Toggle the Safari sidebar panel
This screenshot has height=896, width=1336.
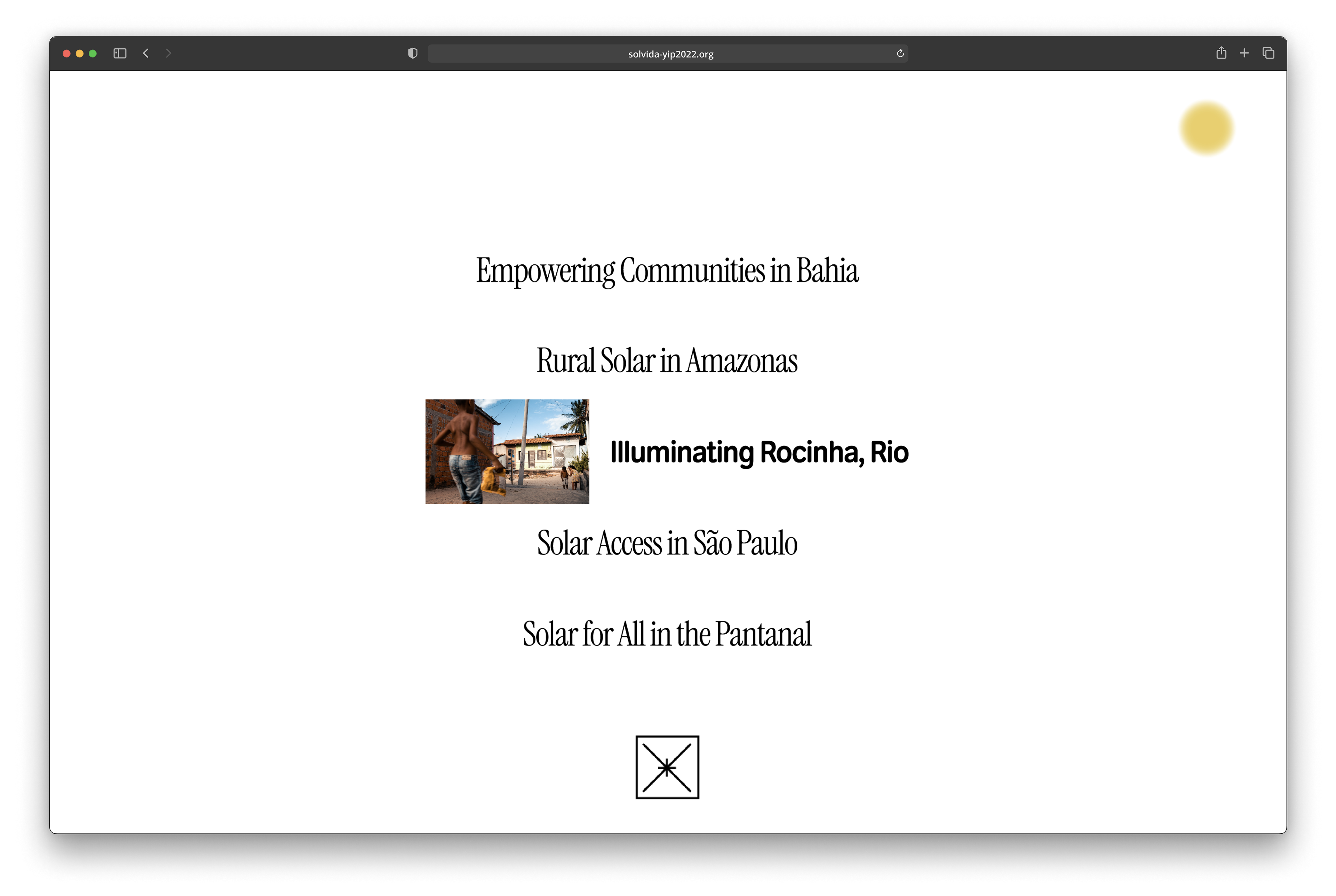coord(119,54)
